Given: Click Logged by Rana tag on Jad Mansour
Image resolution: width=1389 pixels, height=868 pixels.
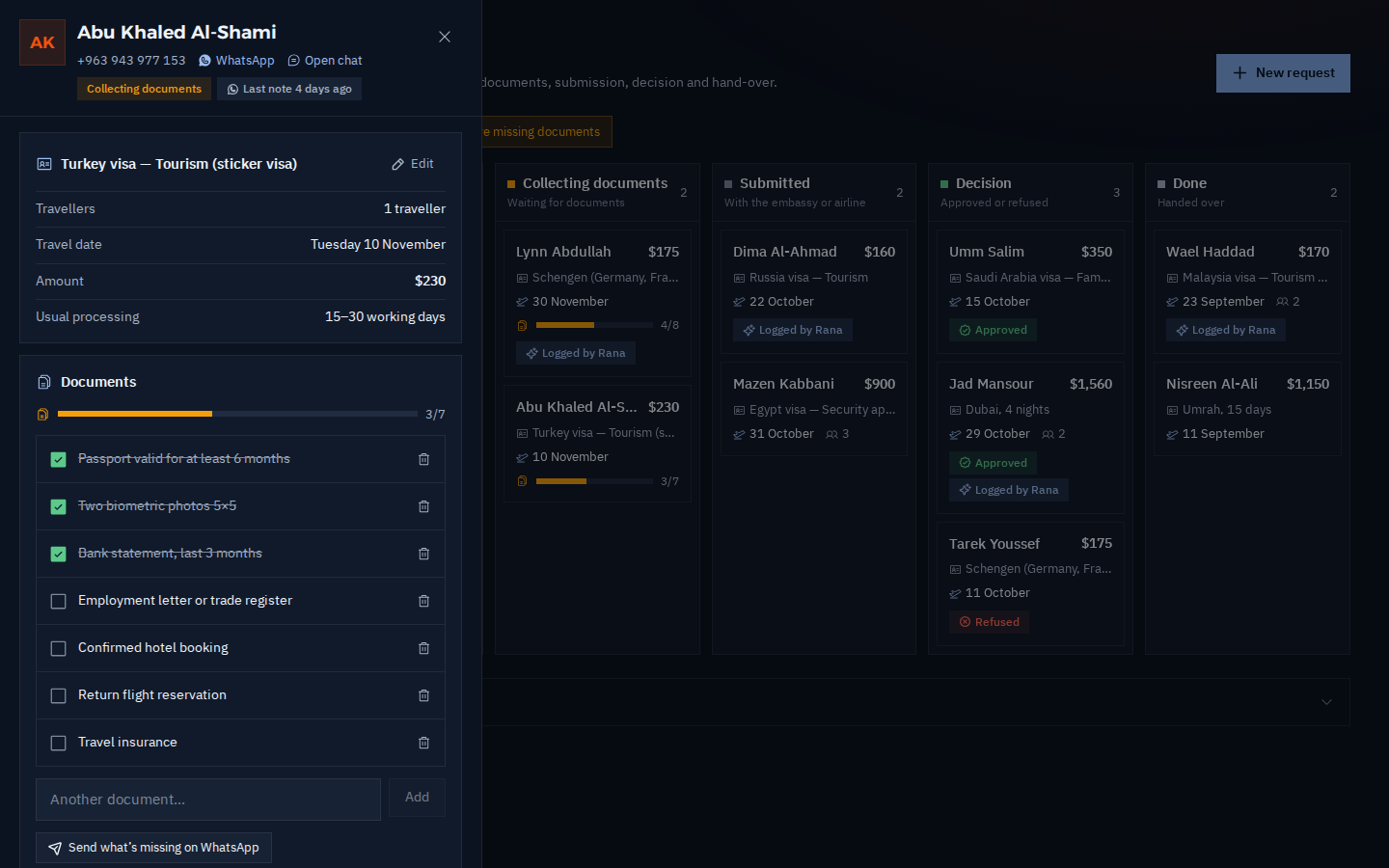Looking at the screenshot, I should coord(1009,490).
